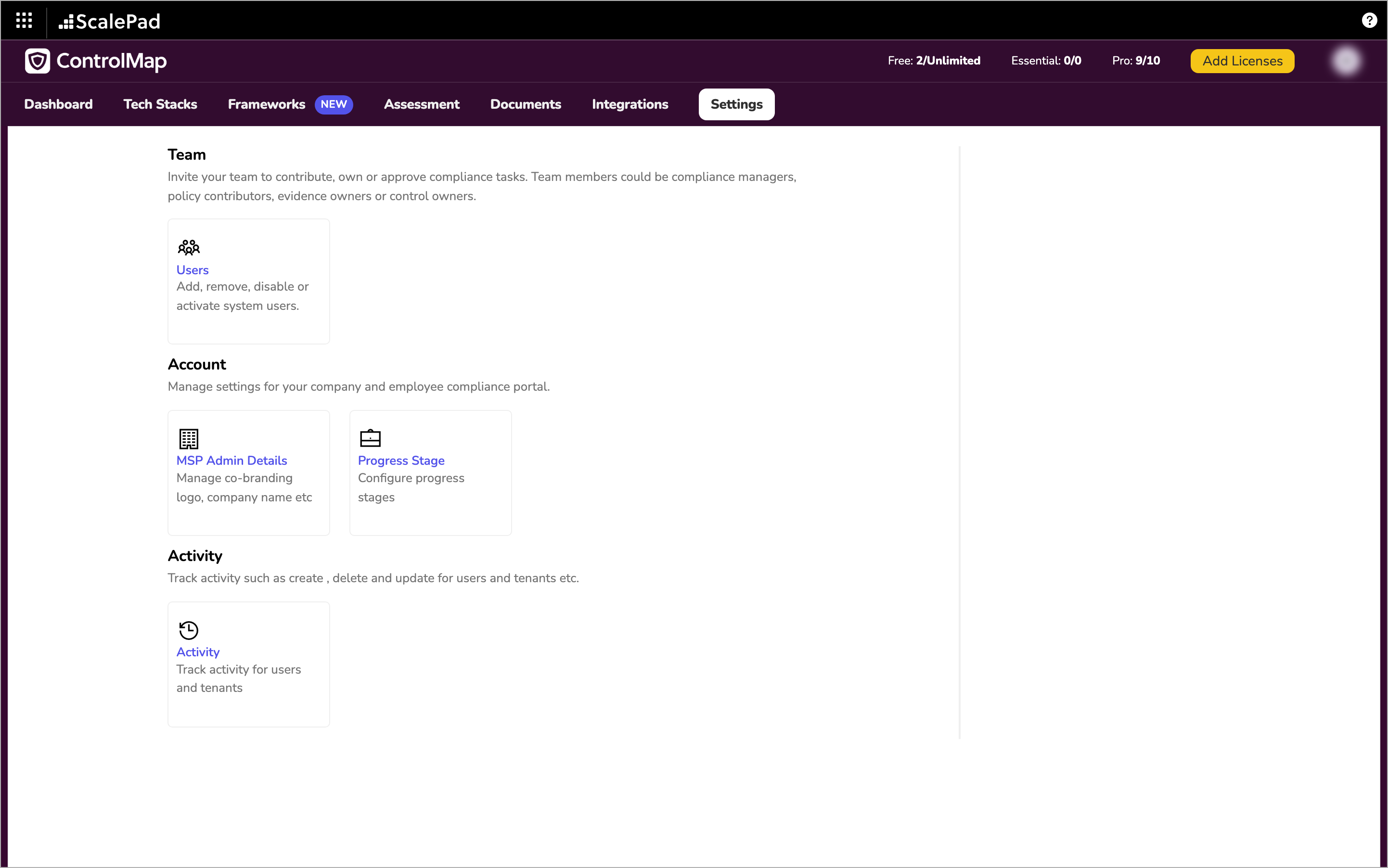The image size is (1388, 868).
Task: Open the Integrations tab
Action: [630, 104]
